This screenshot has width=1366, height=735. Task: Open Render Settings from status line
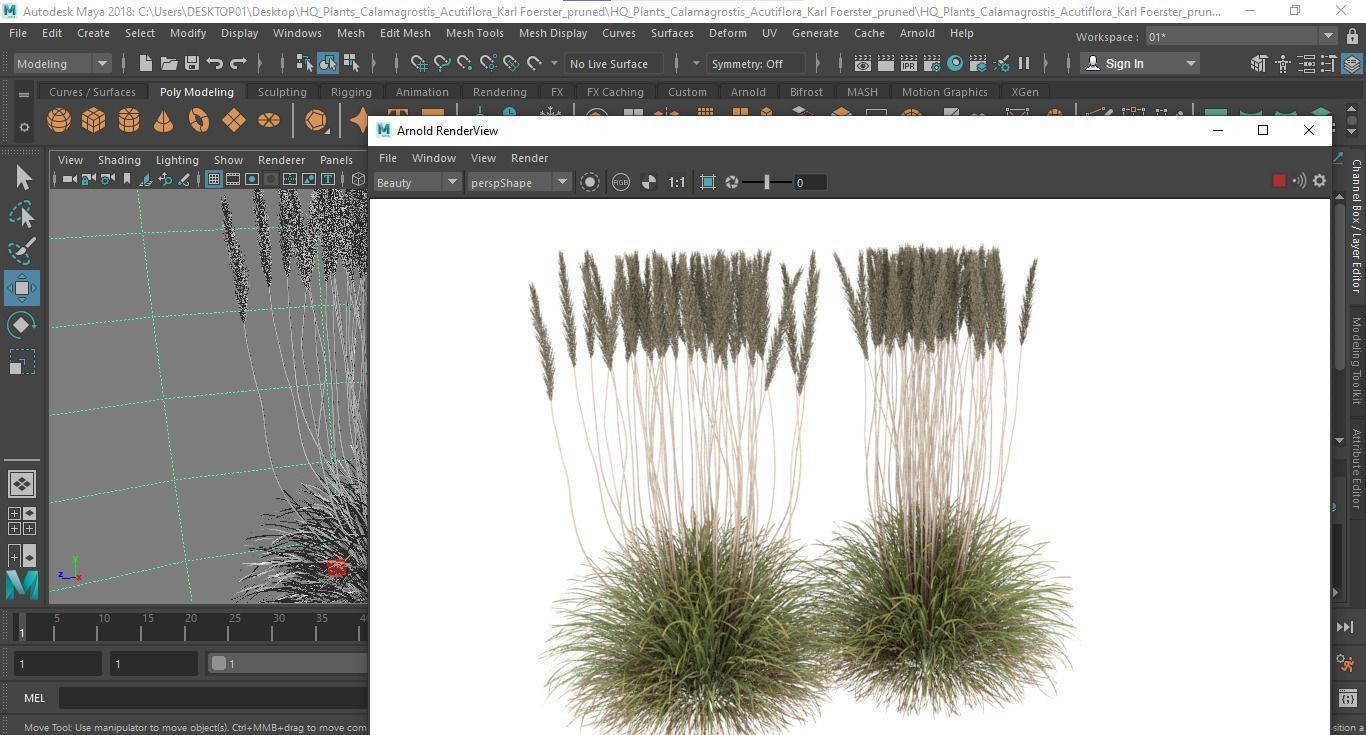[x=932, y=64]
